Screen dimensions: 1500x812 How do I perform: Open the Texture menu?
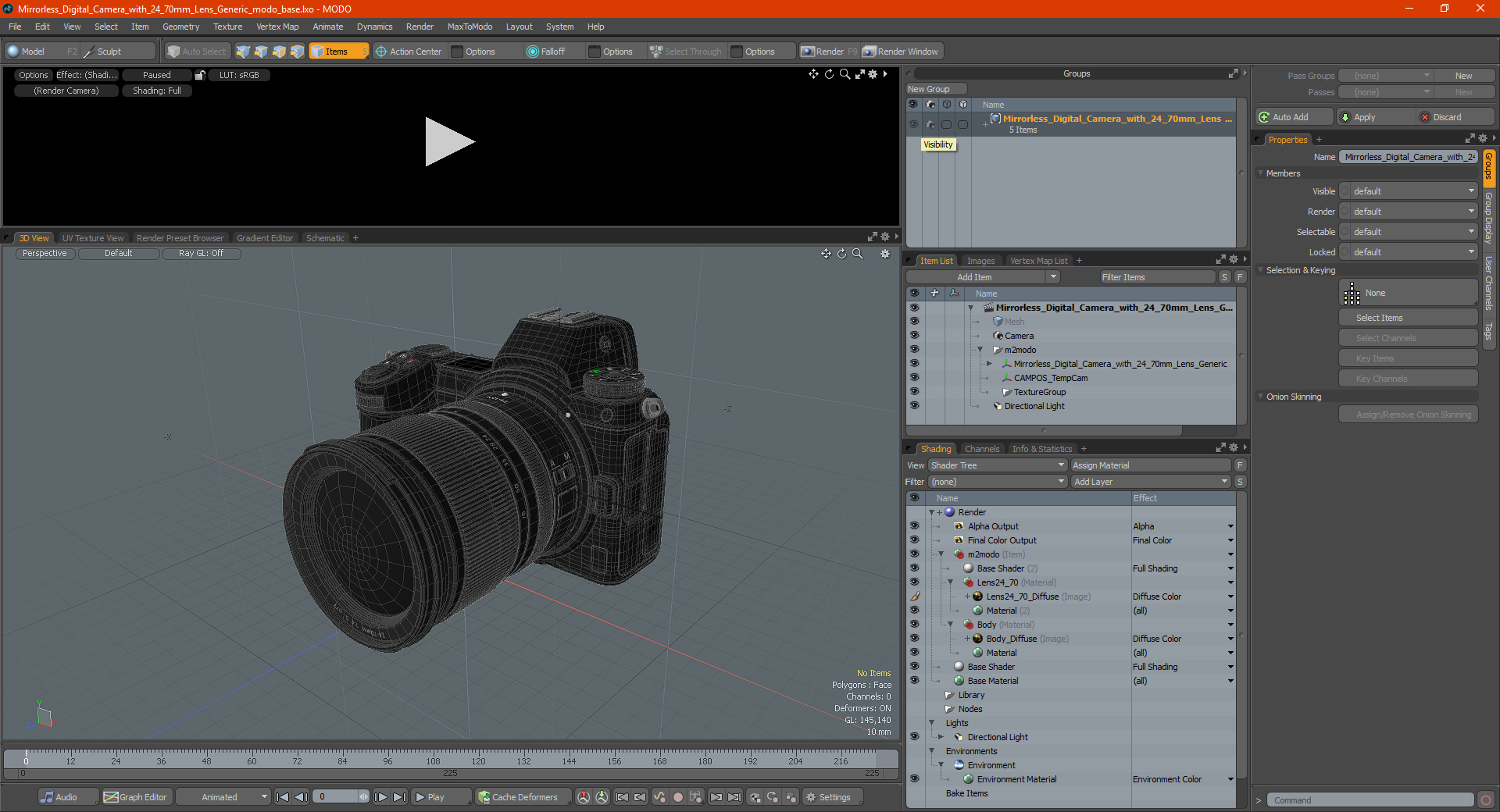click(x=227, y=27)
